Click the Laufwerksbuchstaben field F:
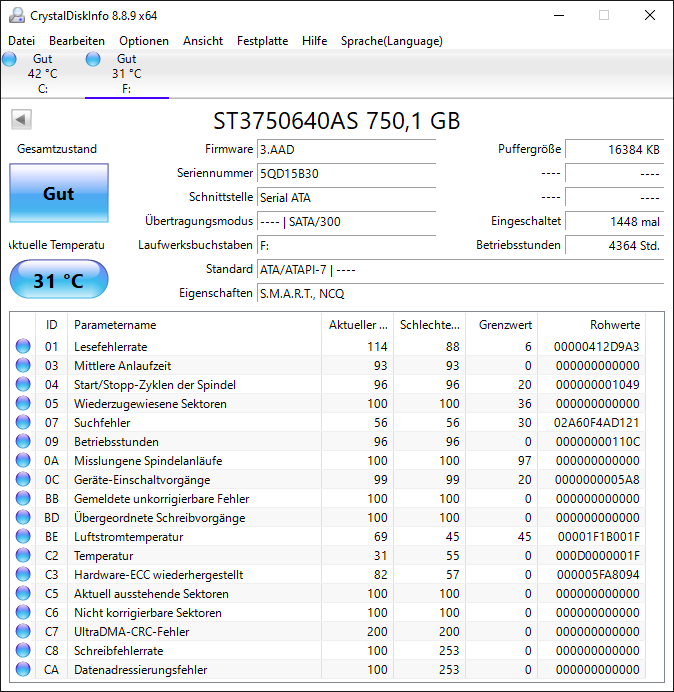 pos(346,245)
